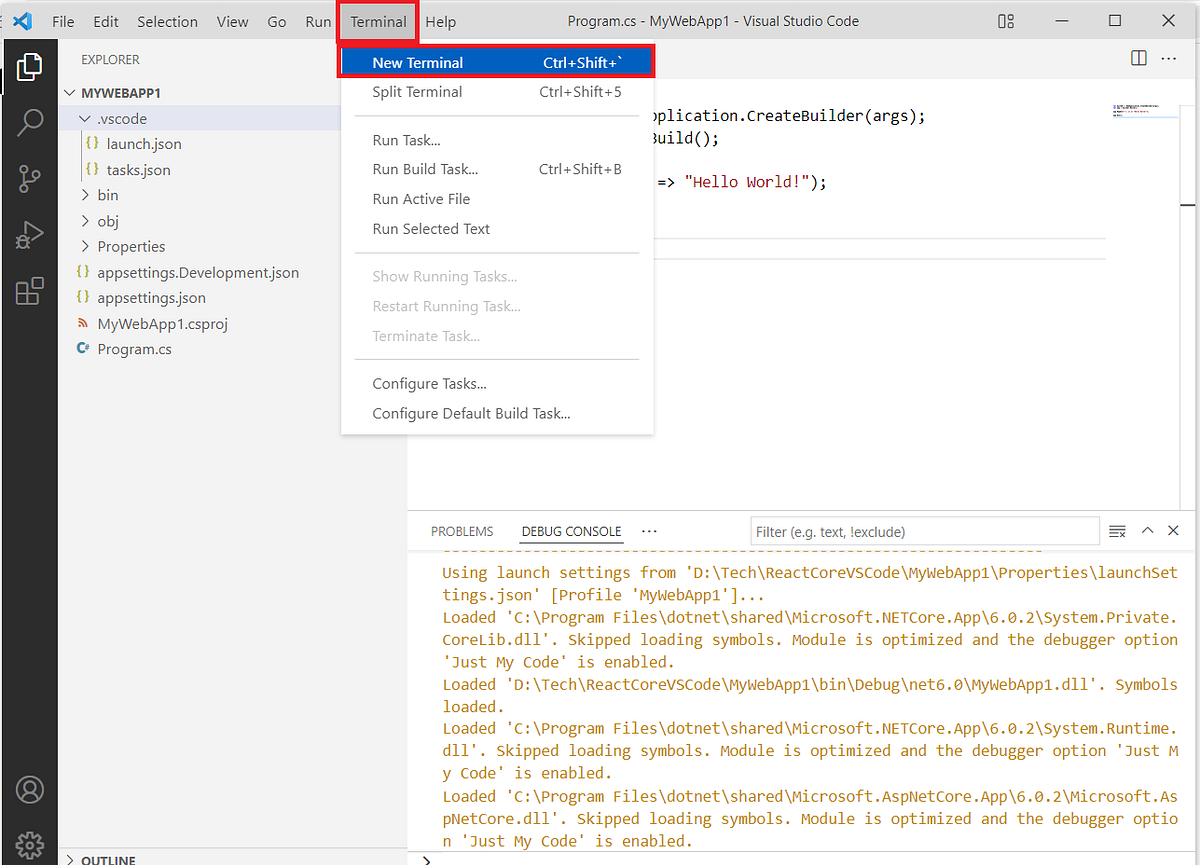This screenshot has height=865, width=1200.
Task: Open the Explorer view in the activity bar
Action: click(x=30, y=65)
